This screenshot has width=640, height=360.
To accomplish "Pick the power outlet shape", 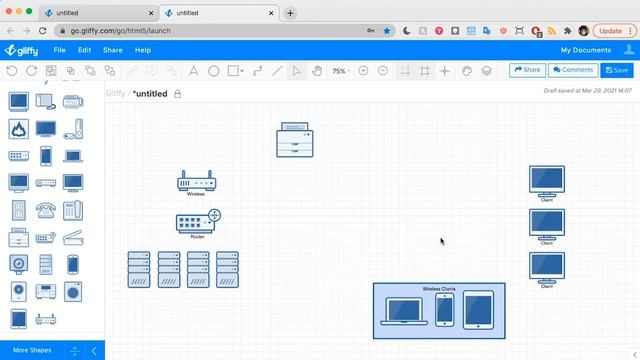I will click(x=18, y=210).
